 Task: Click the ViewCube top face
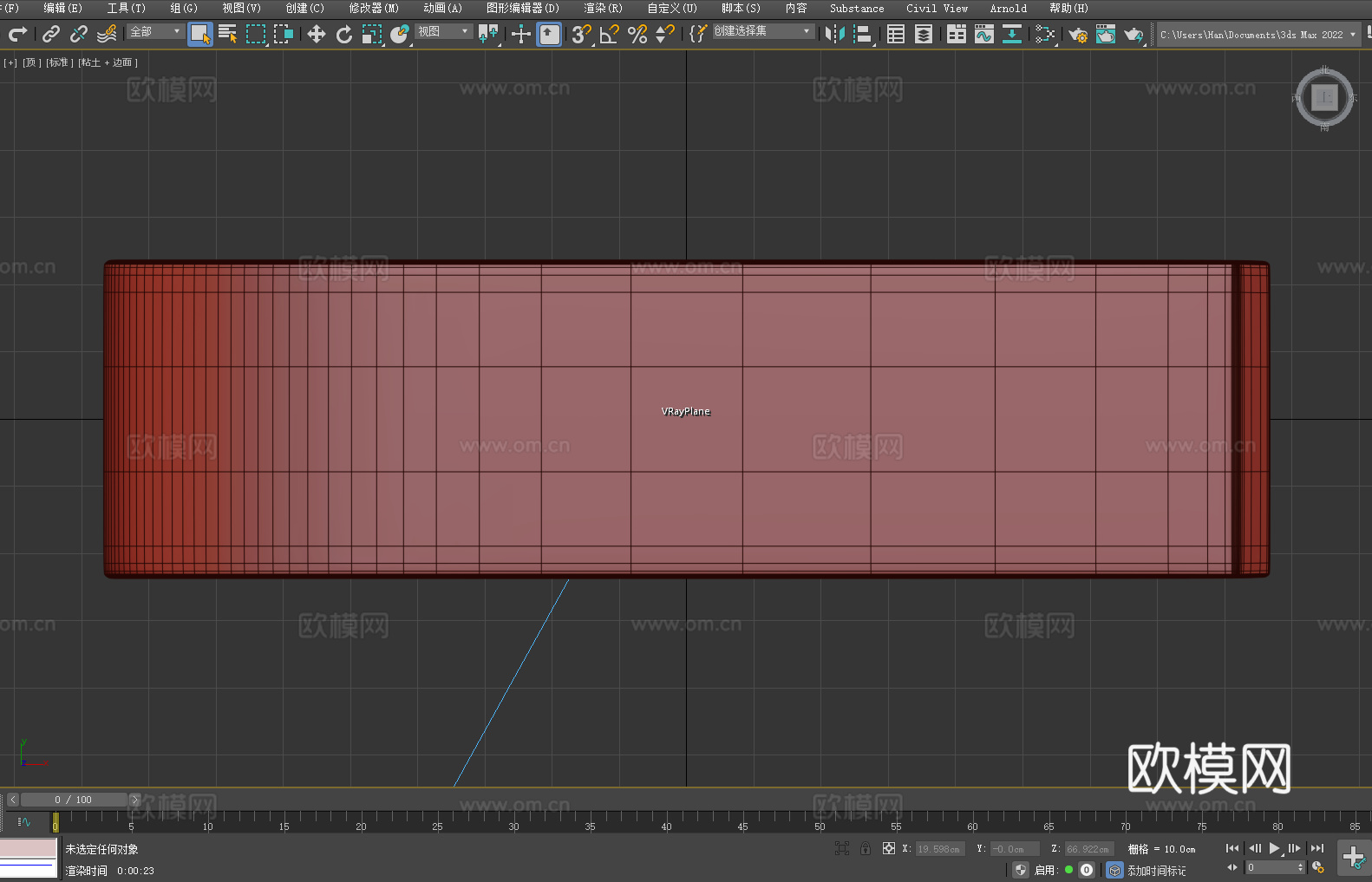click(1324, 97)
